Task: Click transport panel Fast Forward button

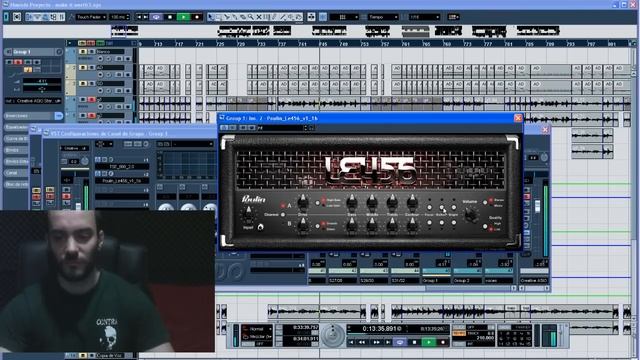Action: pos(376,342)
